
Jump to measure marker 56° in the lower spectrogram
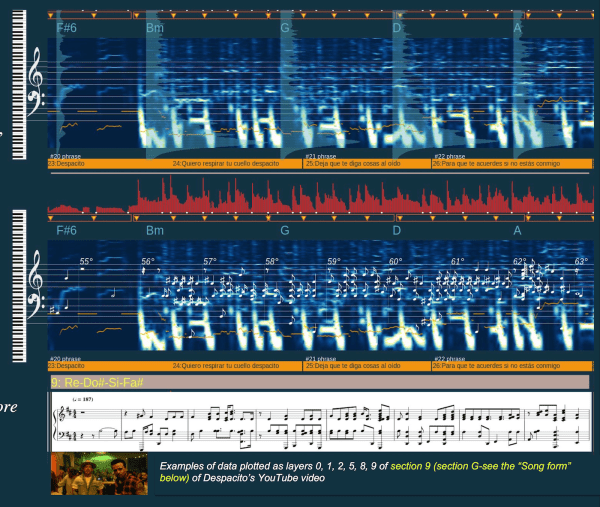tap(148, 262)
